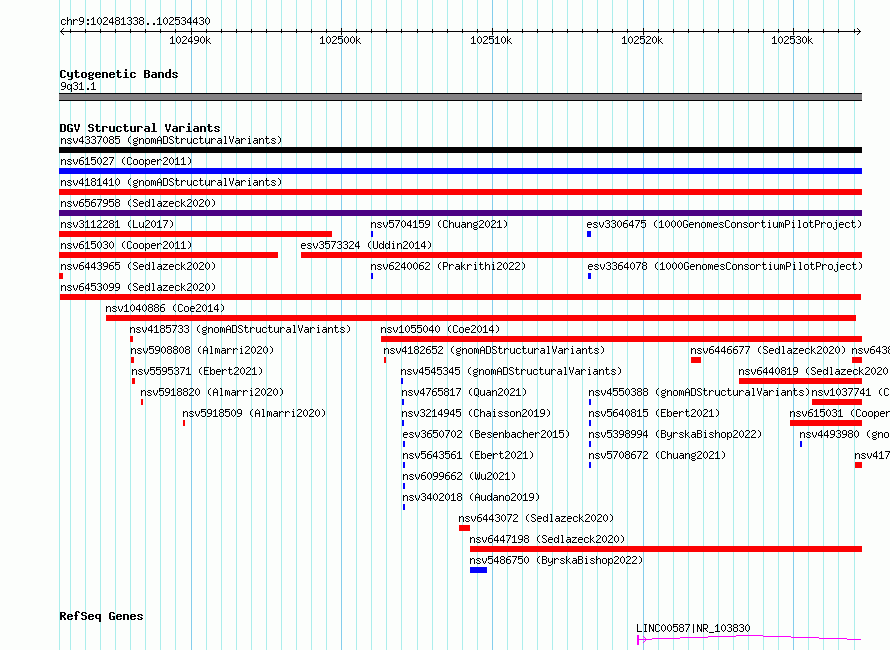This screenshot has height=650, width=890.
Task: Click nsv5643561 (Ebert2021) label
Action: pyautogui.click(x=468, y=455)
